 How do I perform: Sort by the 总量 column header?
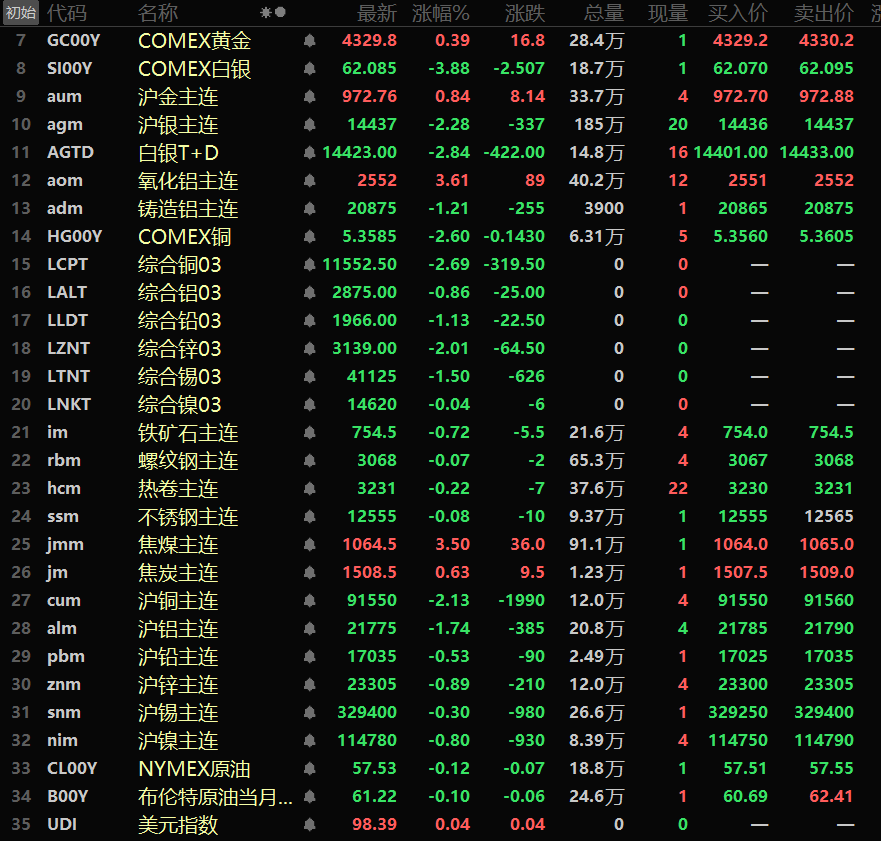pos(604,13)
